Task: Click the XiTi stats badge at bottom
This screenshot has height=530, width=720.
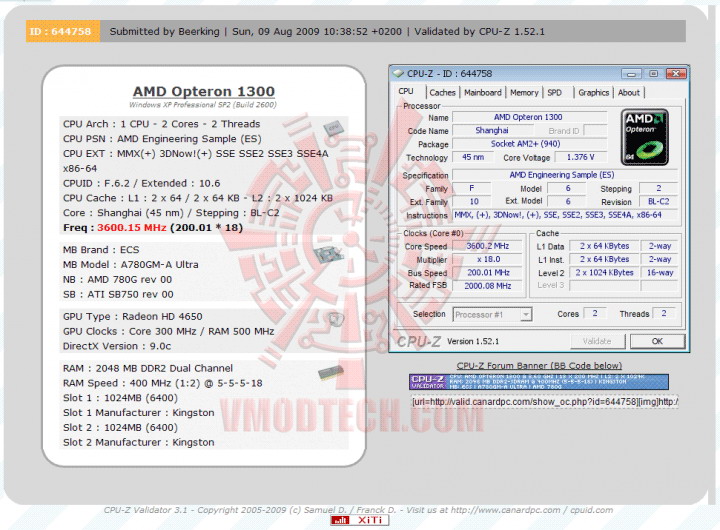Action: (360, 520)
